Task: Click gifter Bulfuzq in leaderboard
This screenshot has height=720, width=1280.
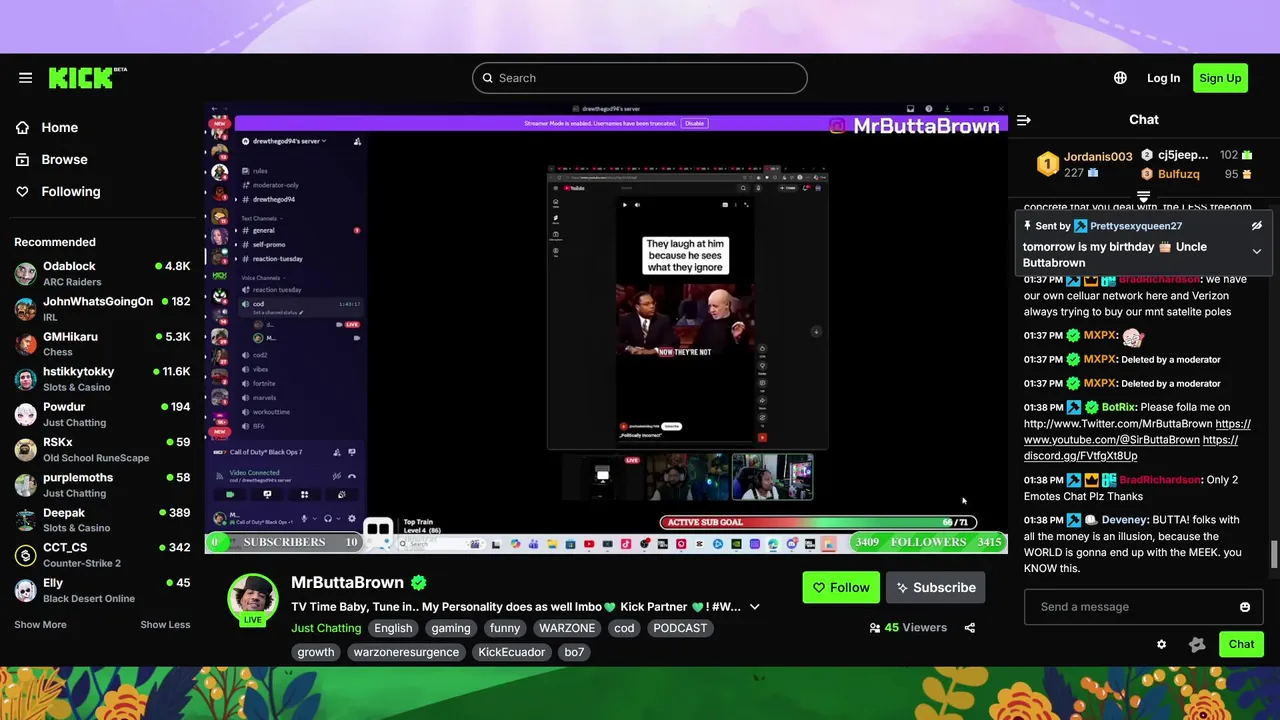Action: (1179, 174)
